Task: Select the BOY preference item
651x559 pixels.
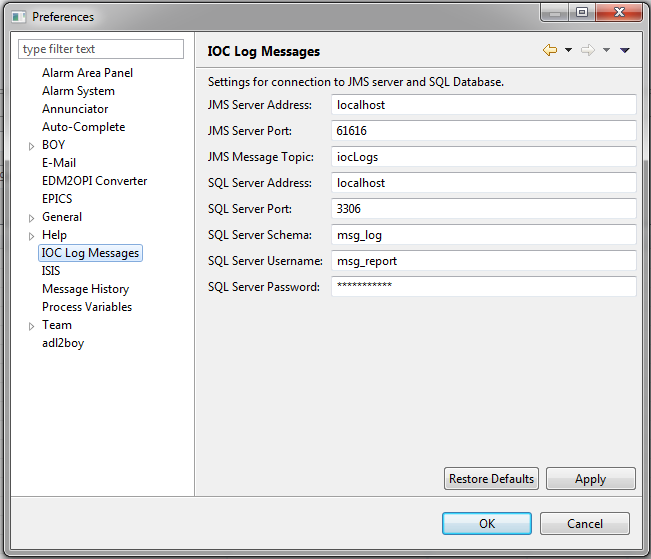Action: click(53, 145)
